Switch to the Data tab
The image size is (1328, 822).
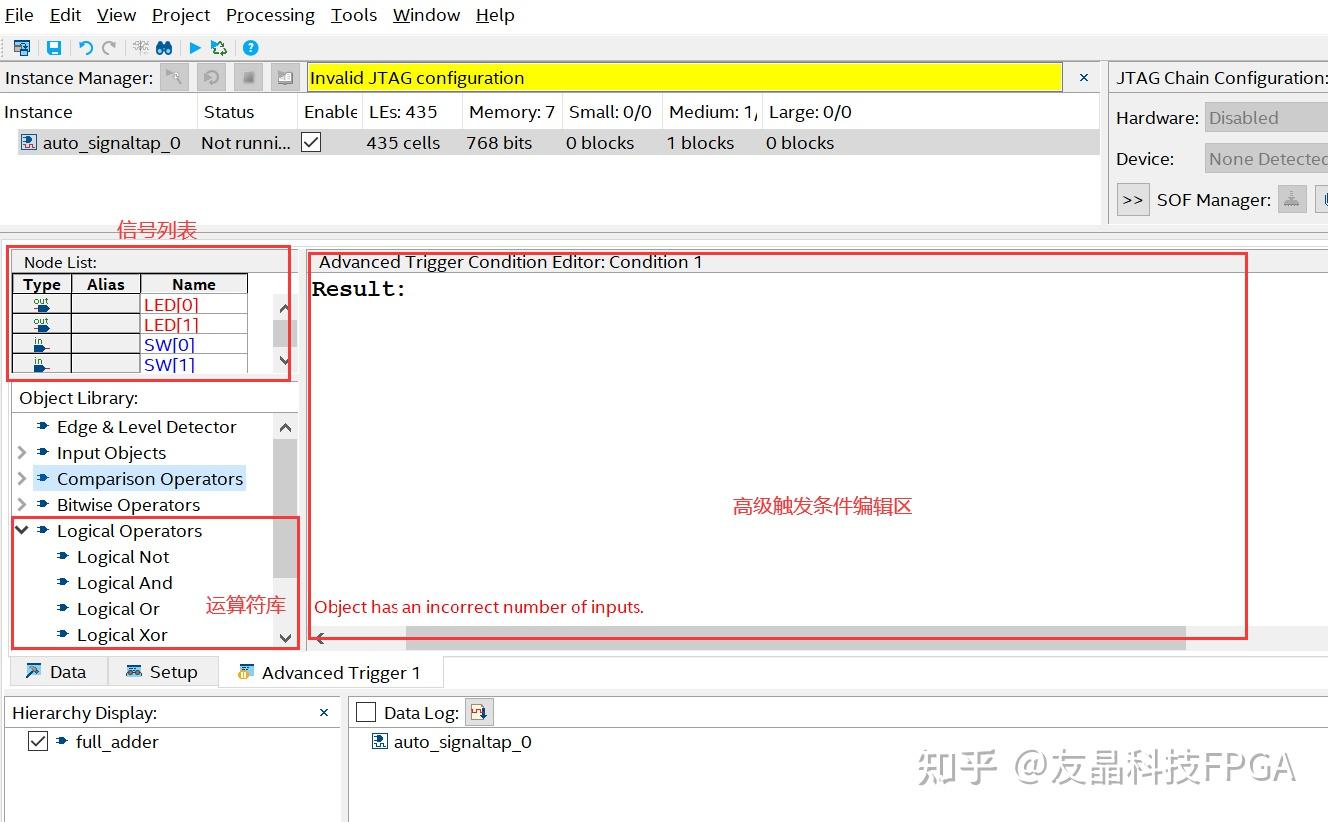[x=57, y=671]
